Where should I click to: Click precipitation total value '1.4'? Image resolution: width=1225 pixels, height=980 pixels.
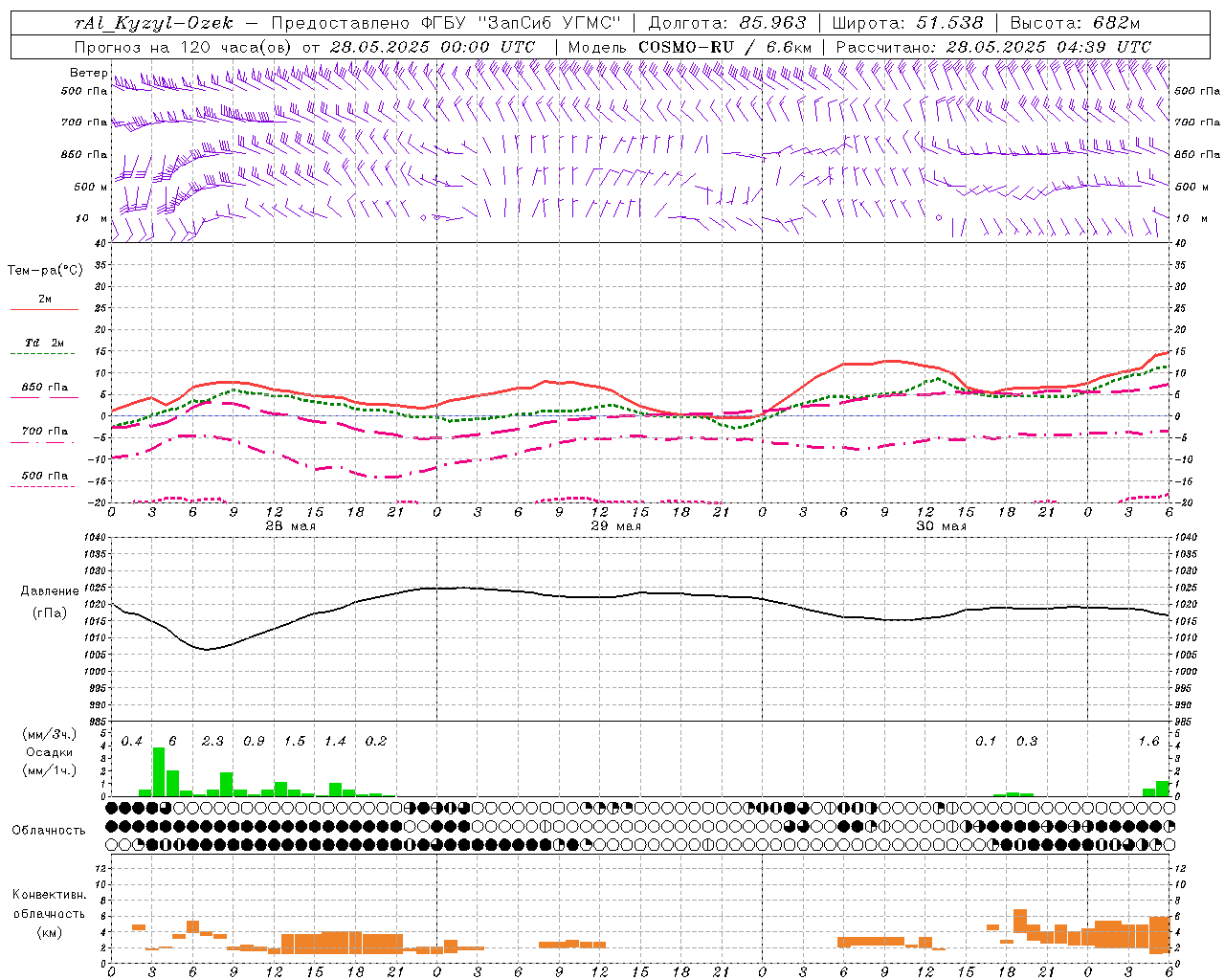pos(335,742)
